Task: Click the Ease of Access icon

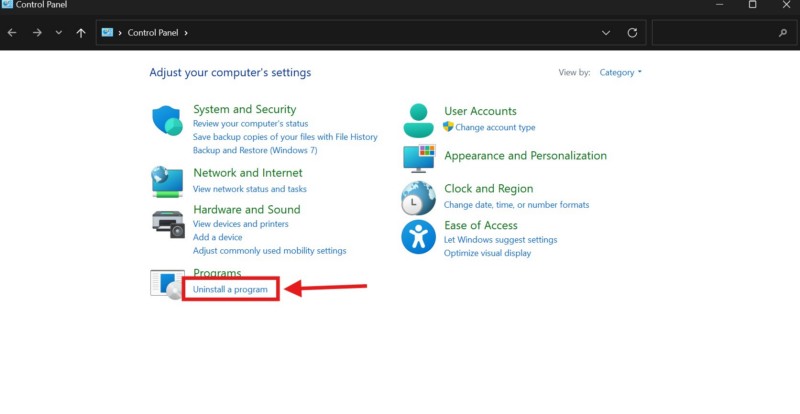Action: 418,237
